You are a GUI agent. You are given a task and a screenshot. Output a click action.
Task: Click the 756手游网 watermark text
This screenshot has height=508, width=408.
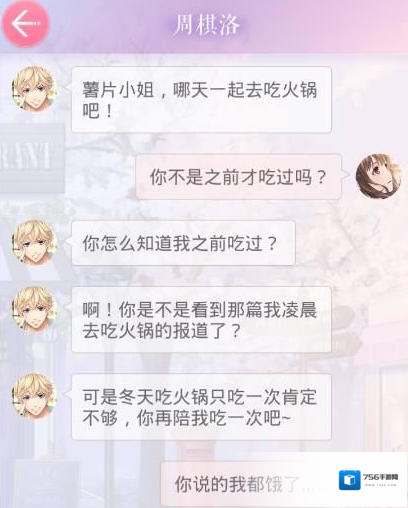[380, 477]
